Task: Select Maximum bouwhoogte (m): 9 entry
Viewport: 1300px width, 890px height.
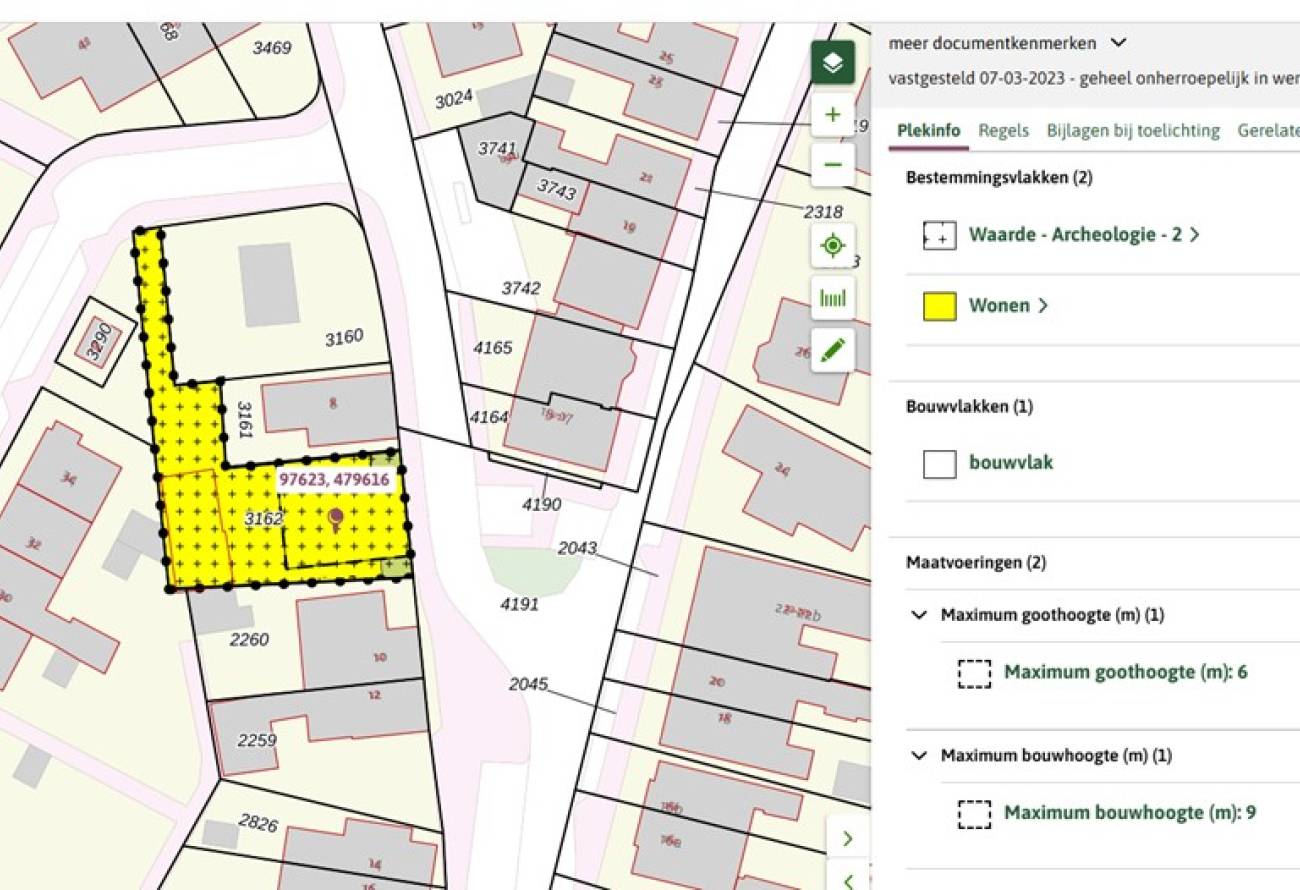Action: click(1129, 813)
